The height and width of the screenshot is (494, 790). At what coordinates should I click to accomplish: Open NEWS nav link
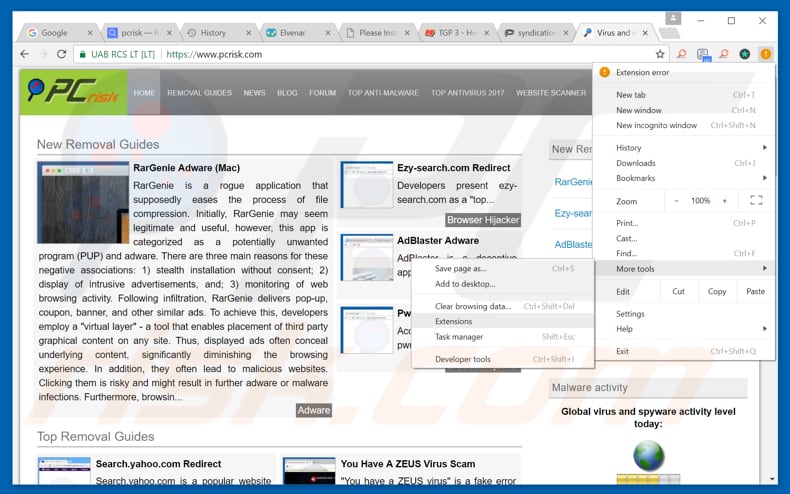click(x=254, y=93)
